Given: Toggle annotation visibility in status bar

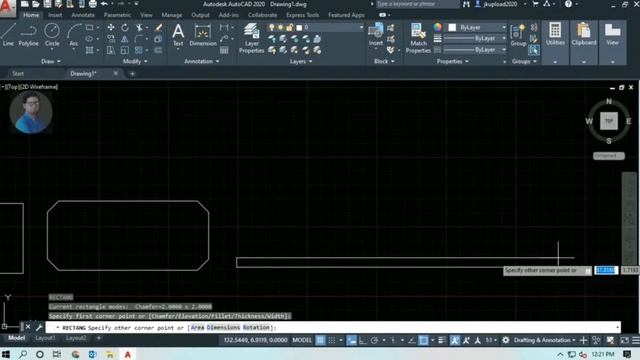Looking at the screenshot, I should click(454, 340).
